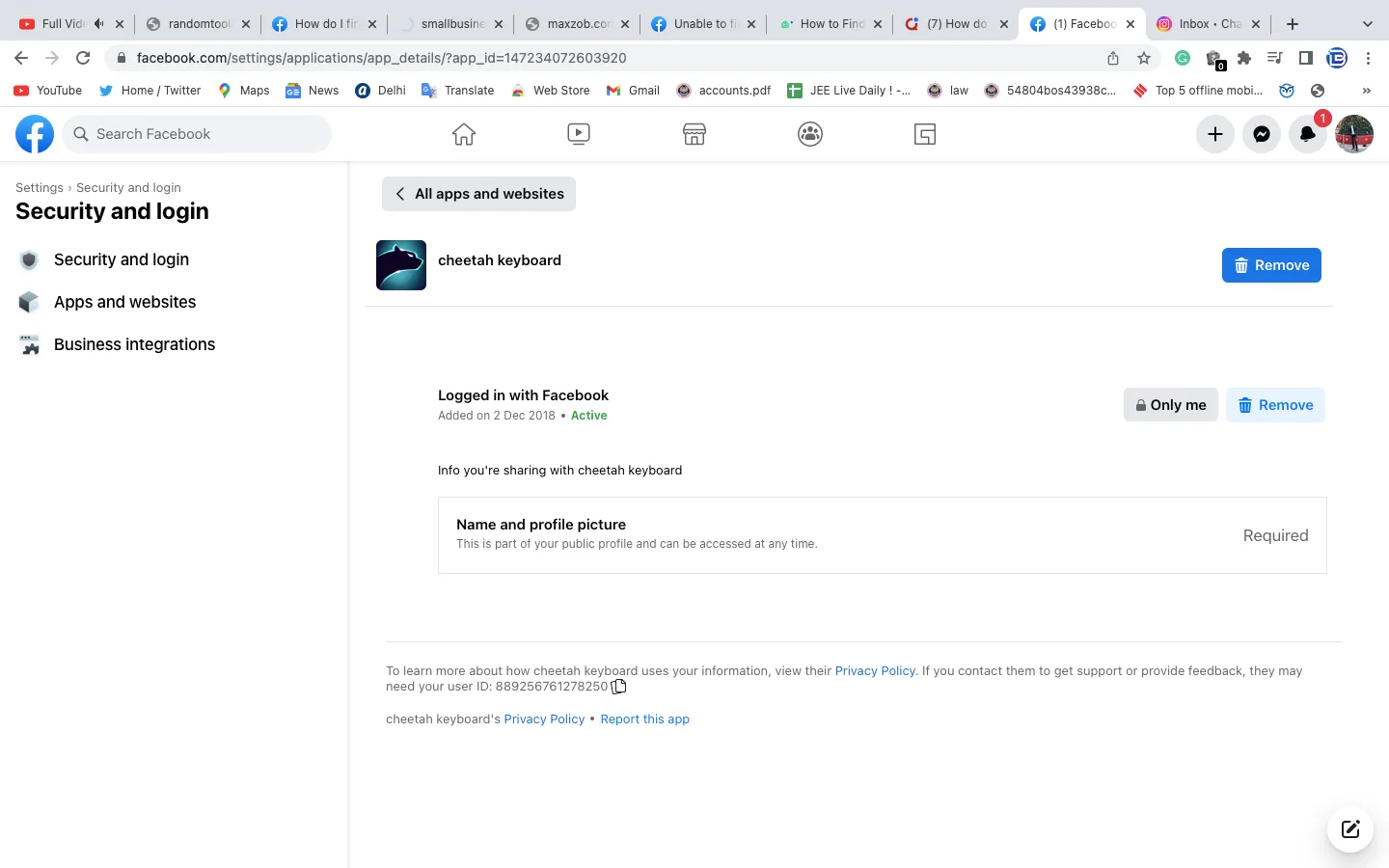Switch to the smallbusiness browser tab
Viewport: 1389px width, 868px height.
pyautogui.click(x=450, y=24)
